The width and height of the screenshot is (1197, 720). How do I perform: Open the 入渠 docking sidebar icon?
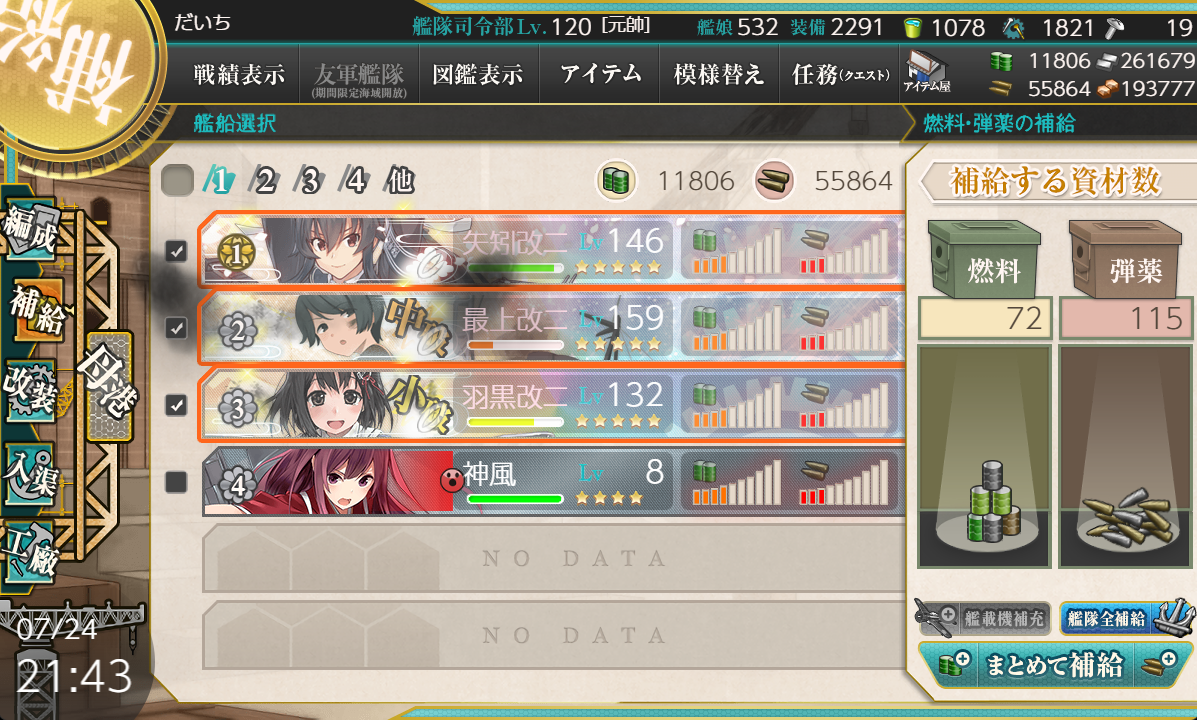click(x=31, y=473)
